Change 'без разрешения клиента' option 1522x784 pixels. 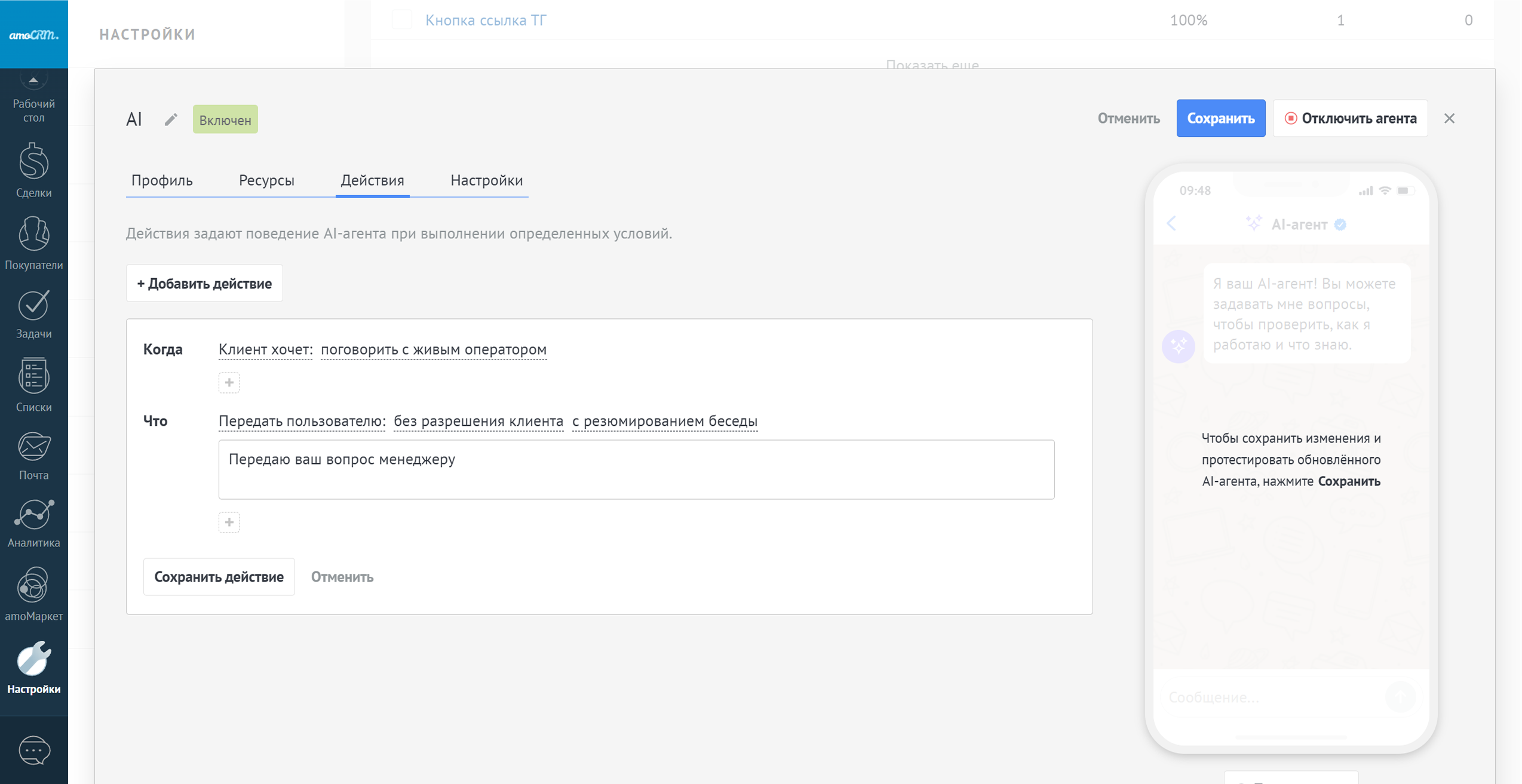click(478, 421)
